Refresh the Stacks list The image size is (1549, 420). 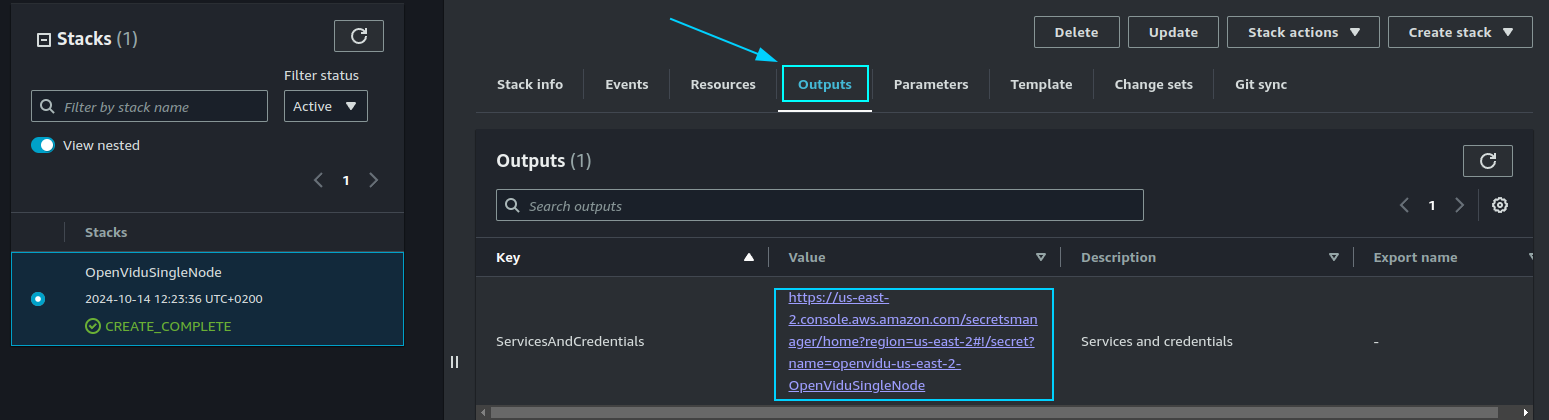tap(358, 36)
